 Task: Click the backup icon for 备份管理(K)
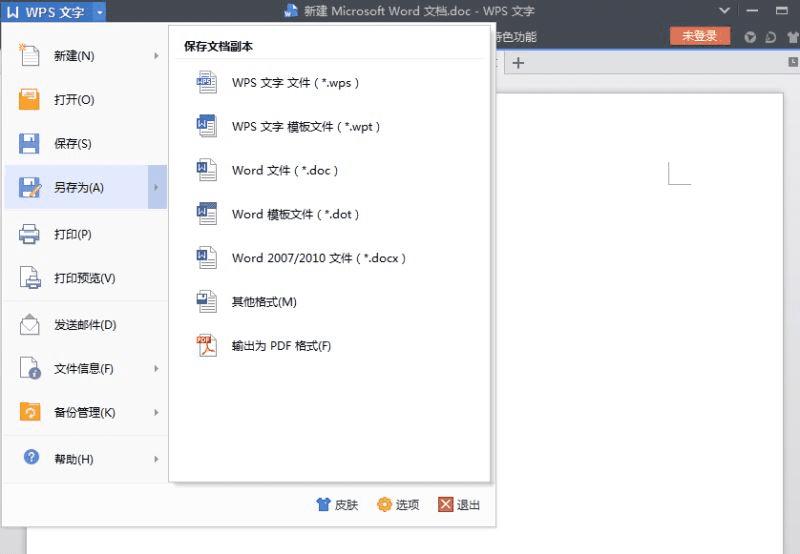30,412
